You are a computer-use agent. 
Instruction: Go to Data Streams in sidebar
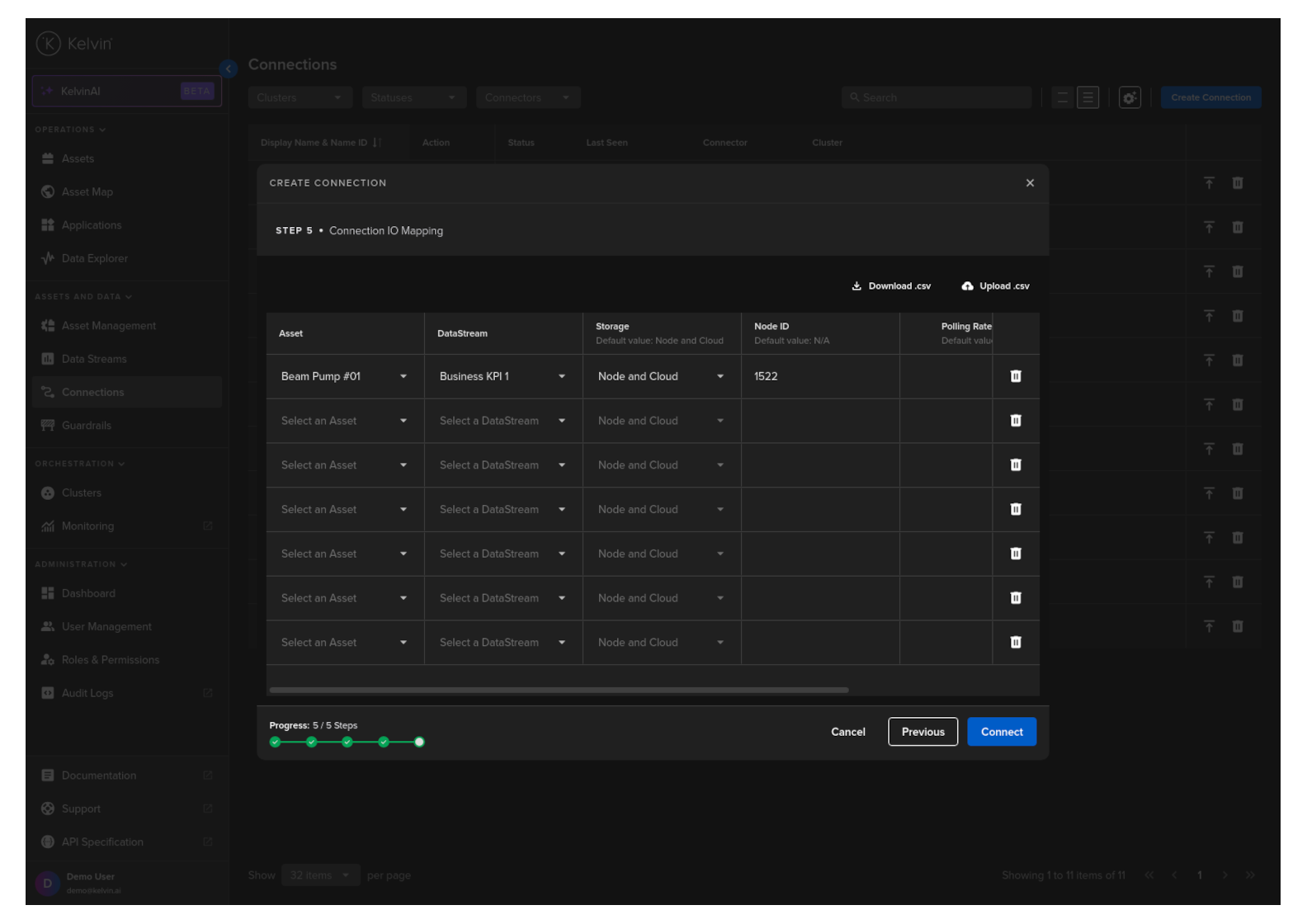(94, 359)
